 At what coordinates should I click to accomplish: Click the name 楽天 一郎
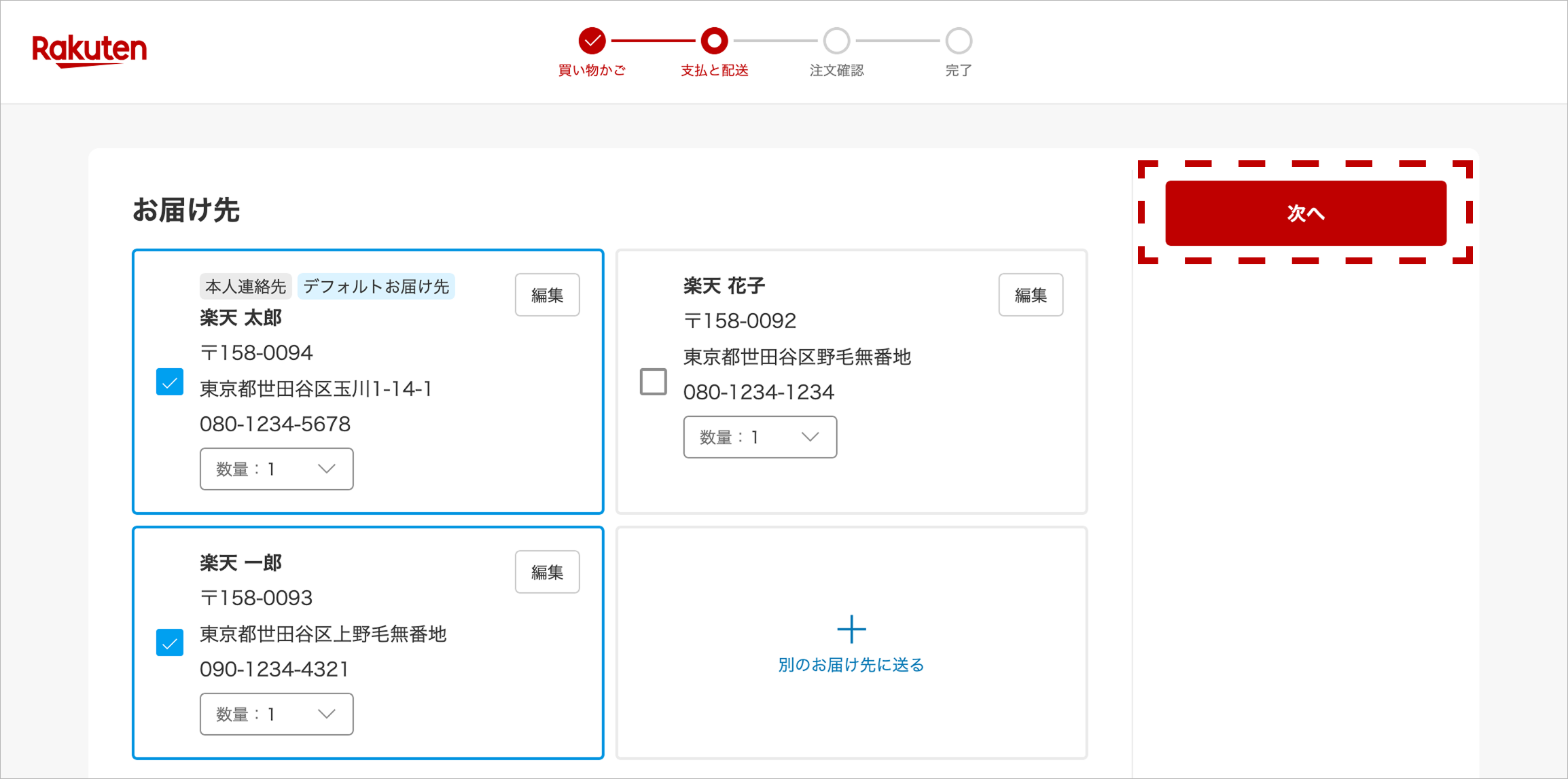pyautogui.click(x=240, y=563)
